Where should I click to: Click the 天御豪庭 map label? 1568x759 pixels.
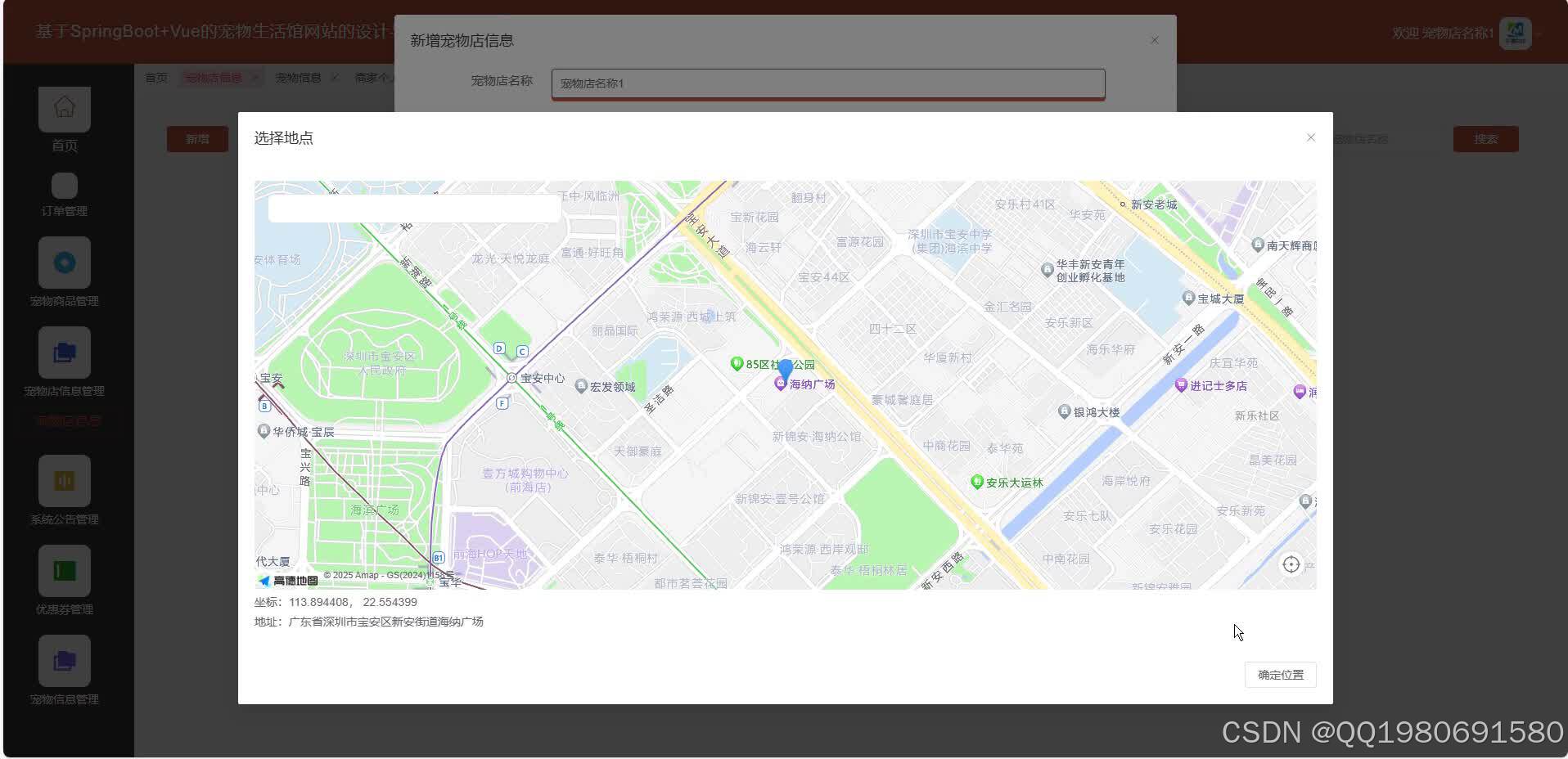638,451
